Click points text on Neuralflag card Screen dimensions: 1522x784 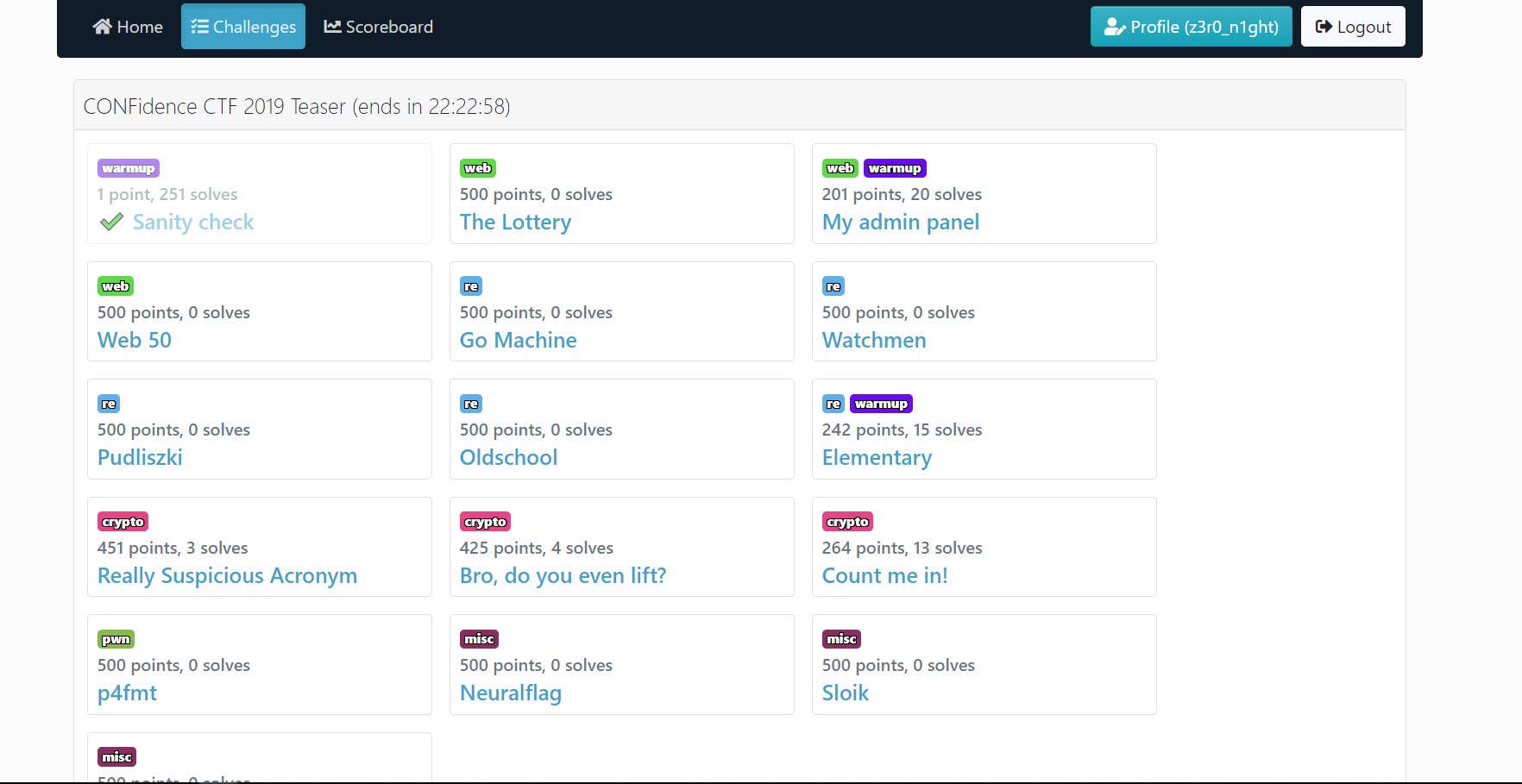coord(536,665)
